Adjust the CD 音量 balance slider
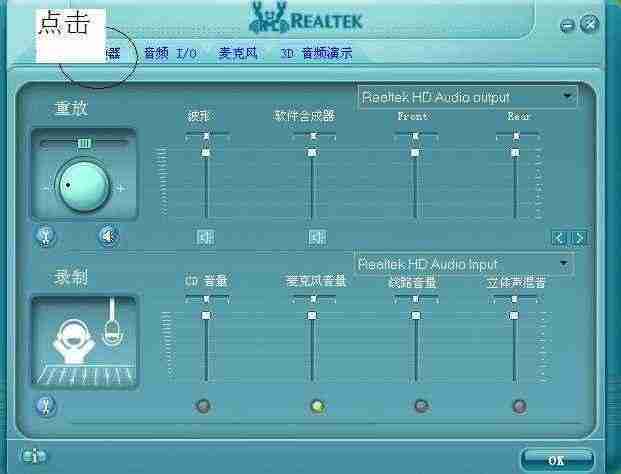621x474 pixels. pos(207,299)
